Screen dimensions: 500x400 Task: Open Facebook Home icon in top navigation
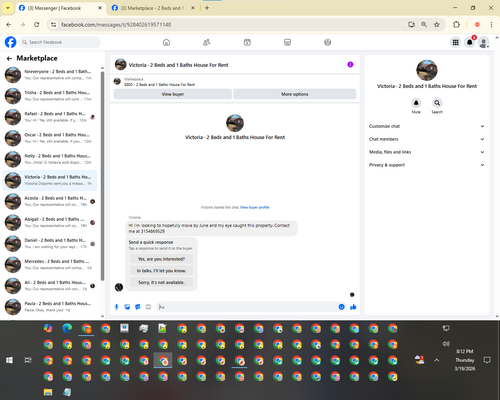click(166, 42)
